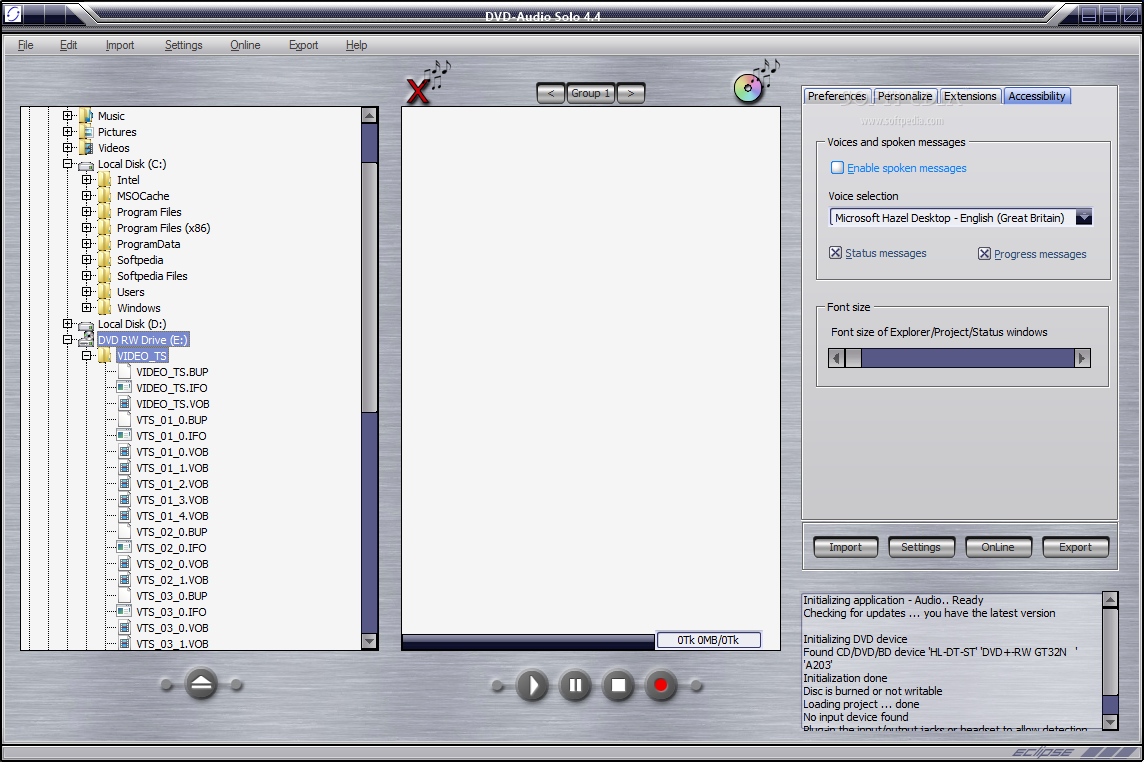Click the VTS_01_0.IFO file icon
Image resolution: width=1144 pixels, height=762 pixels.
[x=124, y=436]
